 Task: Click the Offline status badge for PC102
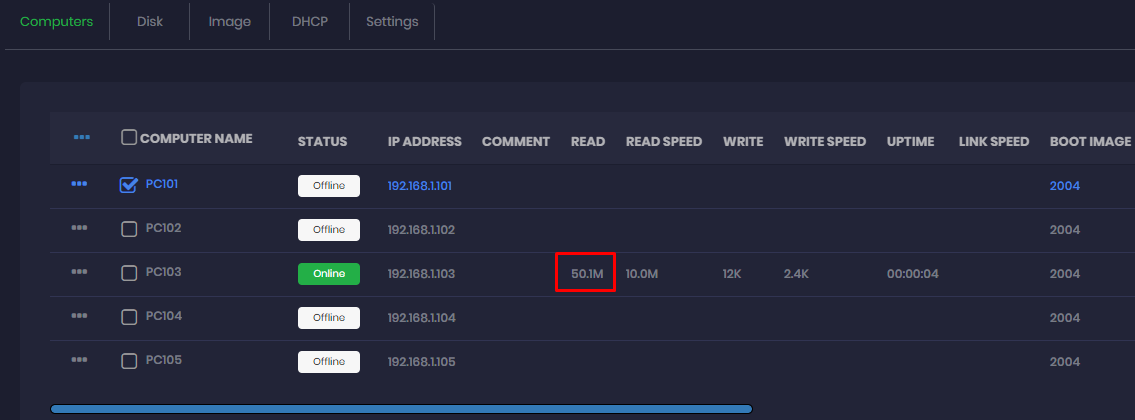[x=328, y=229]
